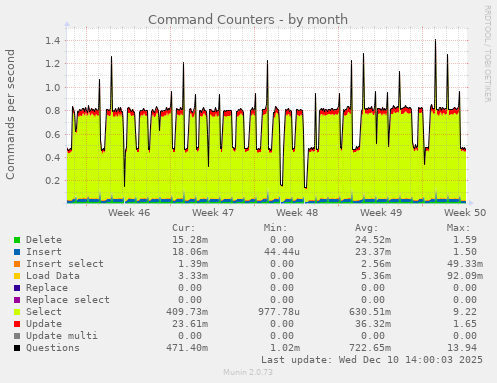
Task: Click Update average value 36.32m
Action: (x=373, y=324)
